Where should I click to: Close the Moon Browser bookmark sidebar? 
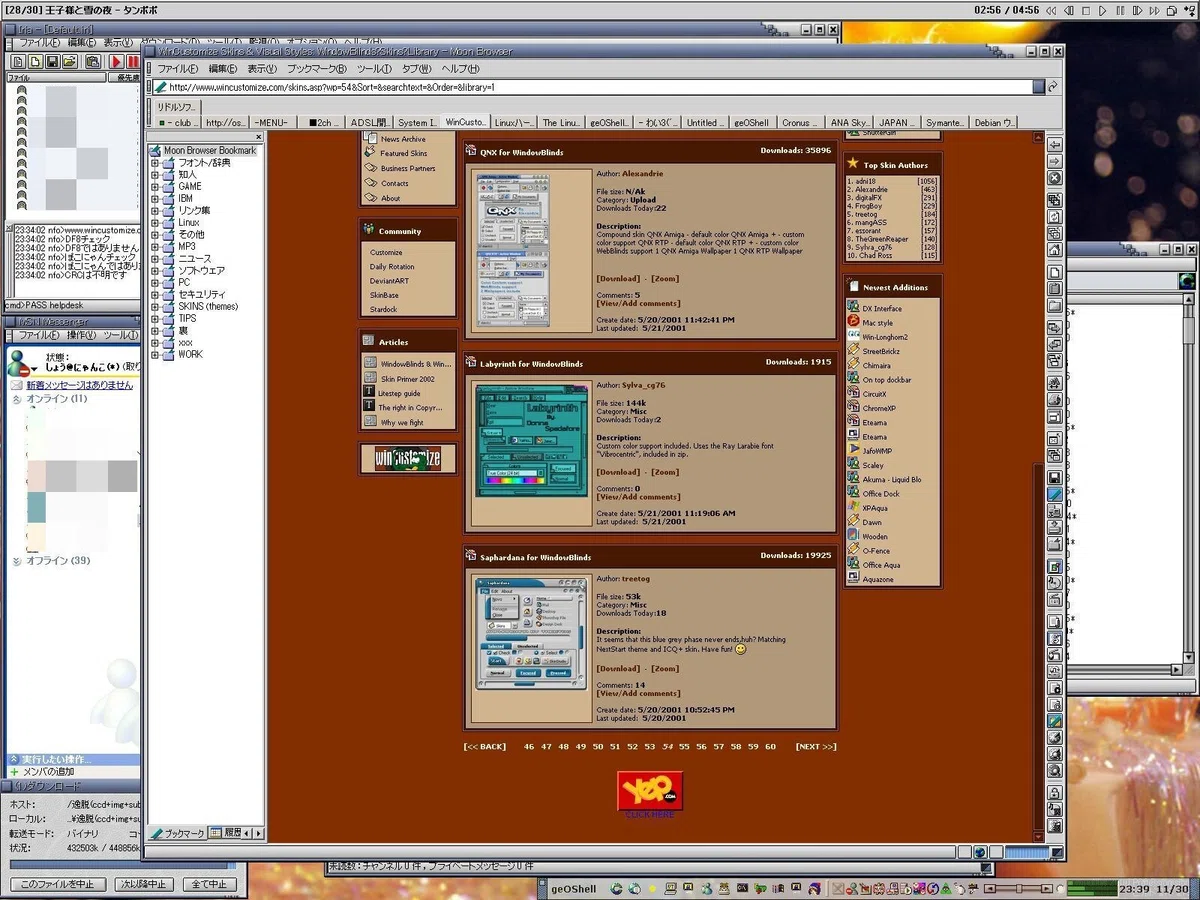tap(258, 137)
